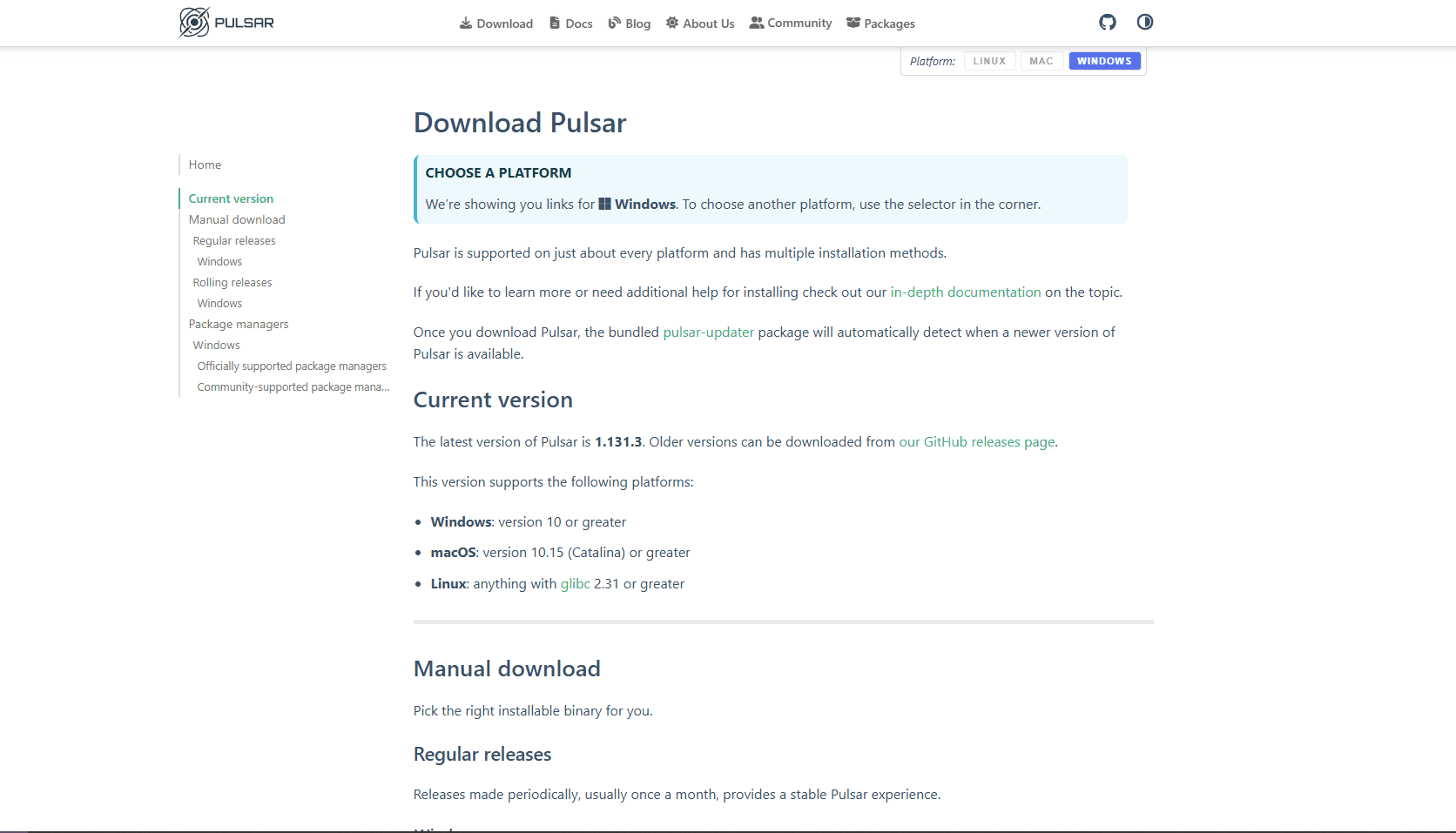1456x833 pixels.
Task: Click the Windows icon in the callout
Action: coord(604,204)
